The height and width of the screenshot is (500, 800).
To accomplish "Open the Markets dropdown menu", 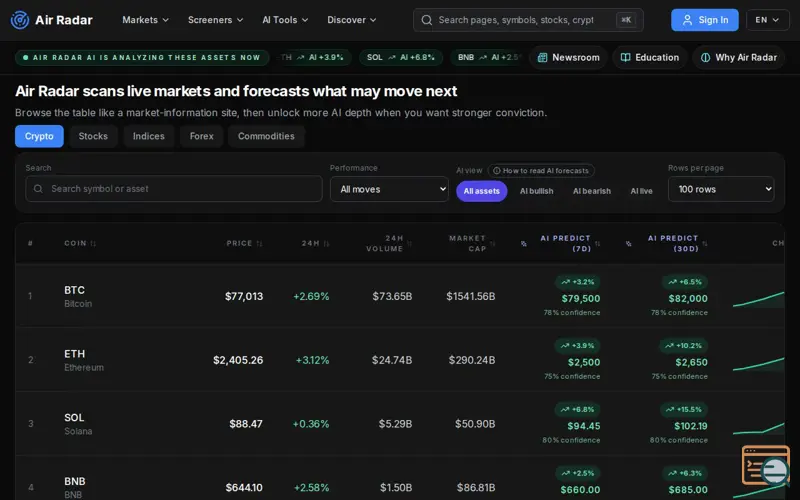I will pos(145,20).
